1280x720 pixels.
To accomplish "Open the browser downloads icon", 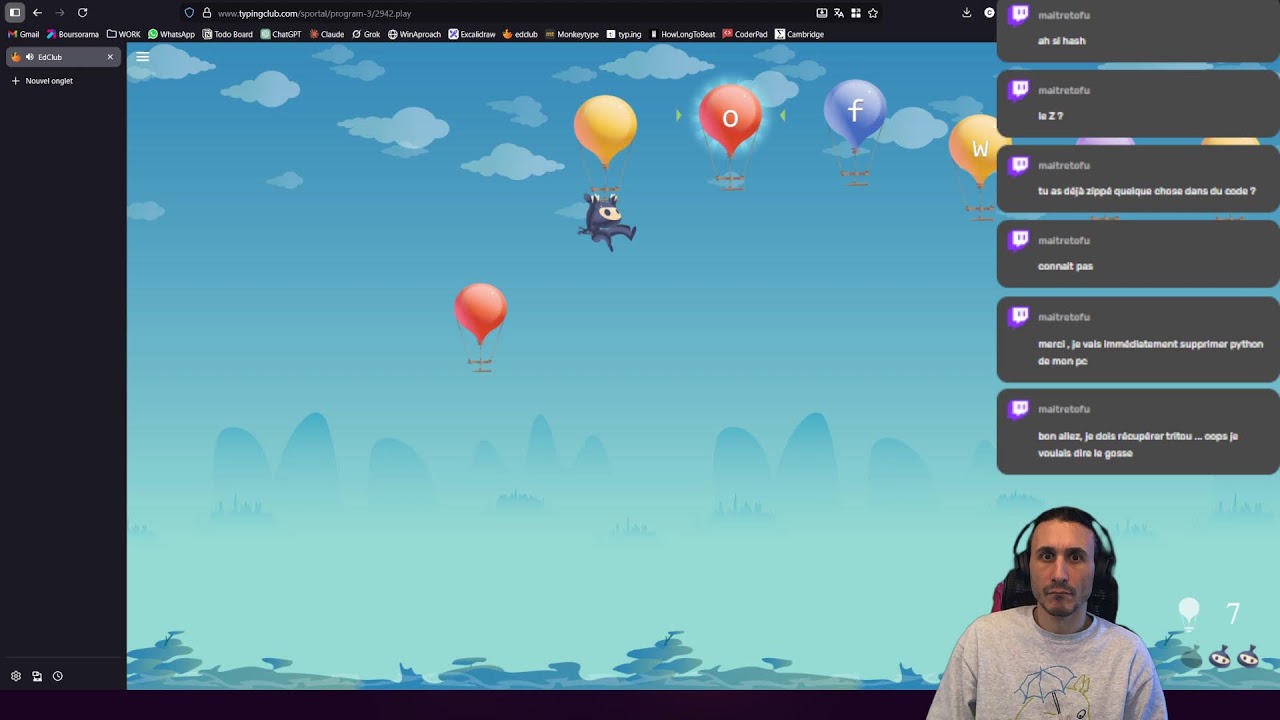I will pyautogui.click(x=966, y=13).
